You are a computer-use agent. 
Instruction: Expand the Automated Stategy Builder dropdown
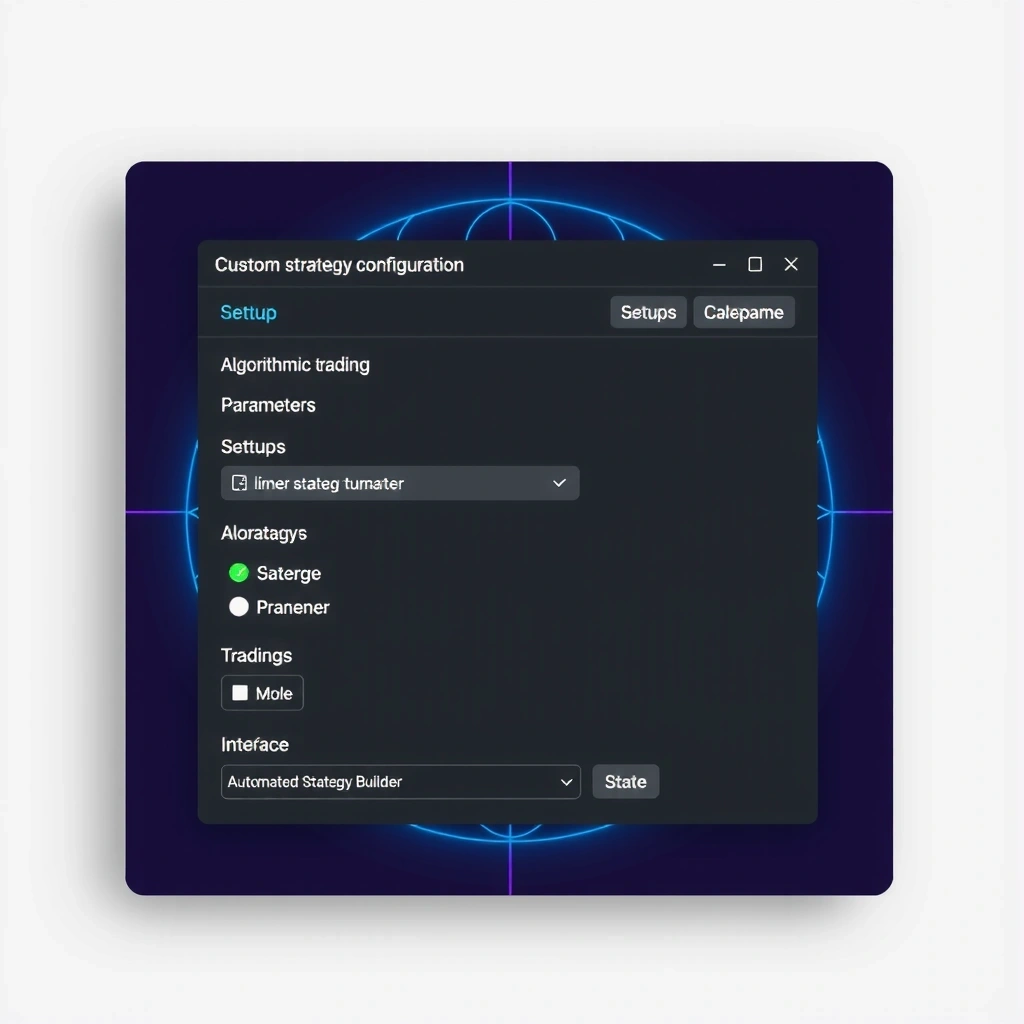(400, 781)
